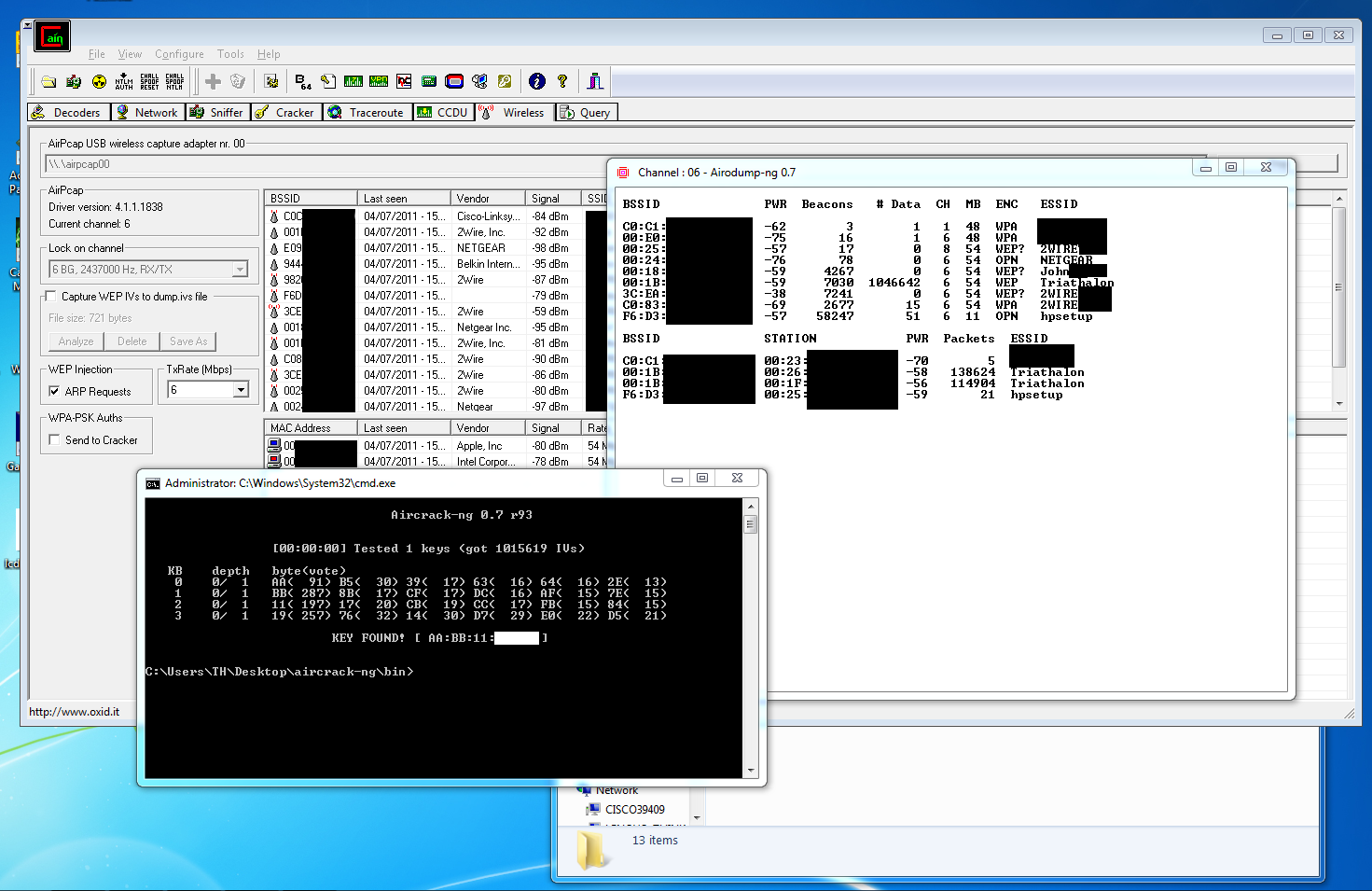
Task: Expand the TxRate Mbps dropdown
Action: (x=242, y=390)
